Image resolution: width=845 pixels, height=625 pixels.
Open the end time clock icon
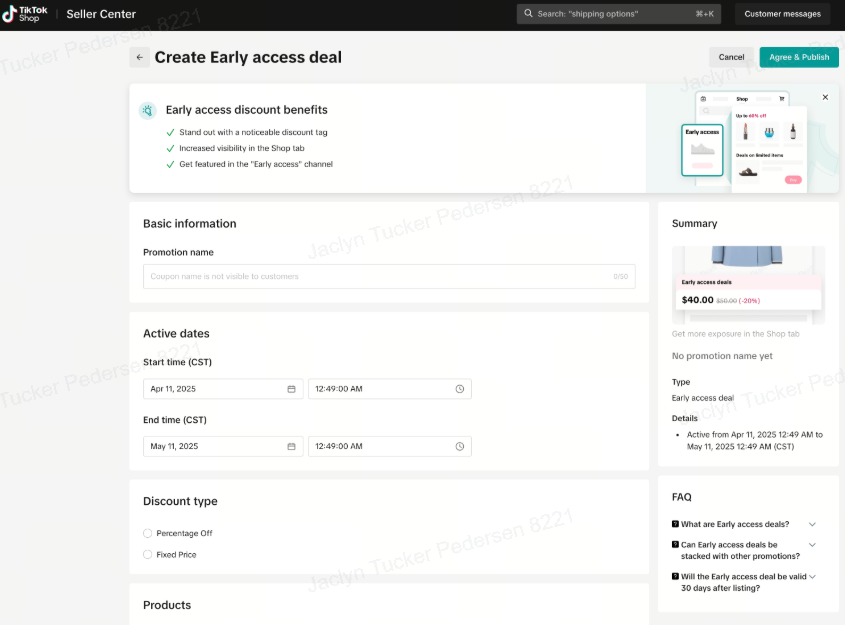coord(459,447)
